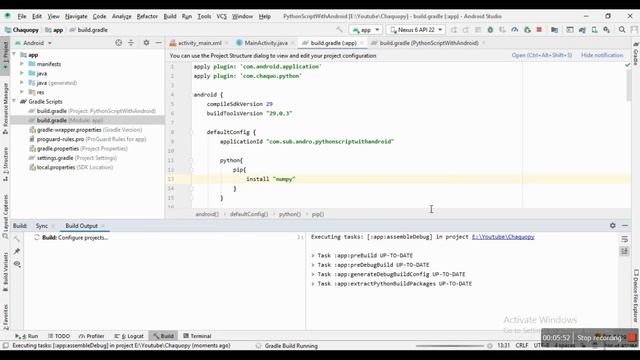Click the Debug app bug icon
The height and width of the screenshot is (360, 640).
[x=490, y=30]
